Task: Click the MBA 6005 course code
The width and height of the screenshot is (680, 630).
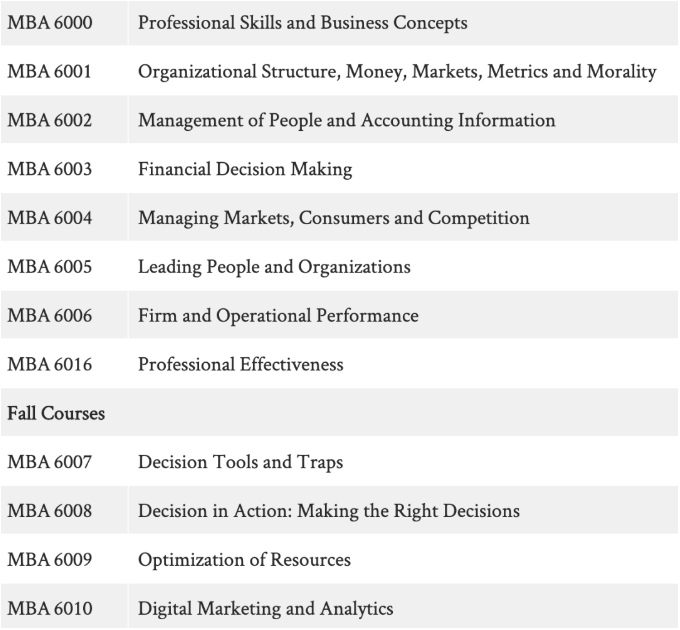Action: click(50, 267)
